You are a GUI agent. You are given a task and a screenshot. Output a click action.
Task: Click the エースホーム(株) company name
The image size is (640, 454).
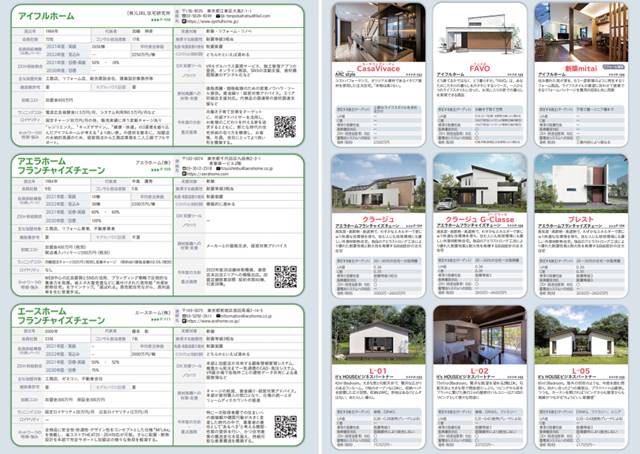[x=153, y=313]
